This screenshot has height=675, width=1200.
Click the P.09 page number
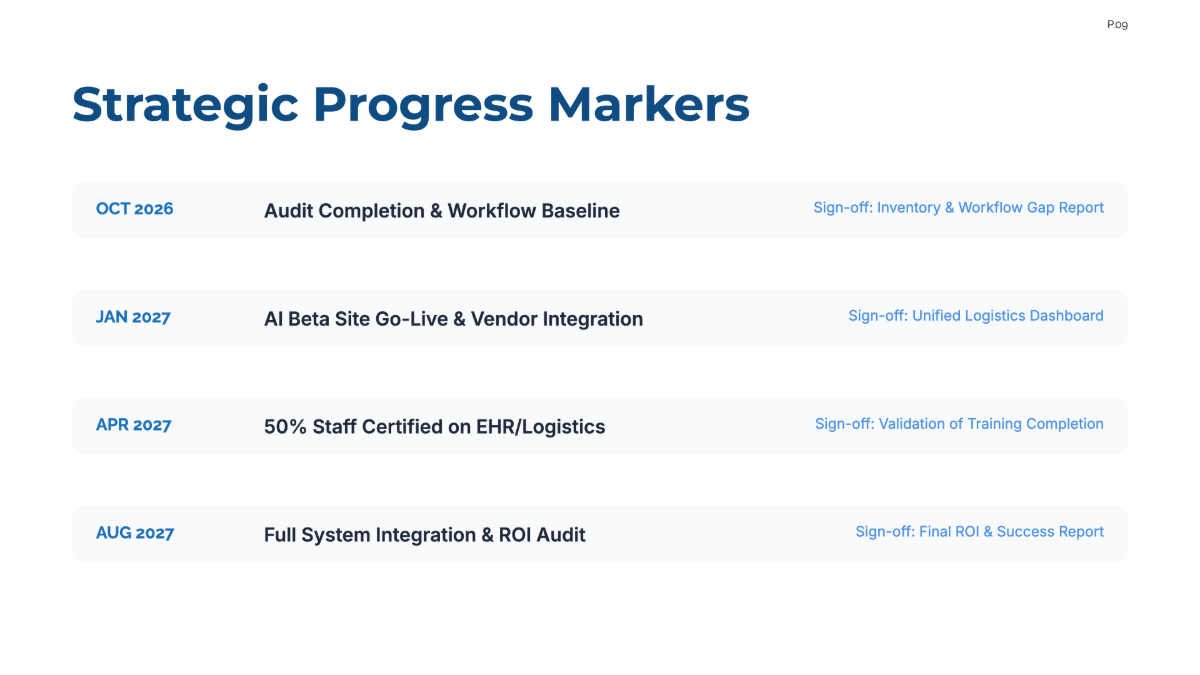click(1117, 24)
